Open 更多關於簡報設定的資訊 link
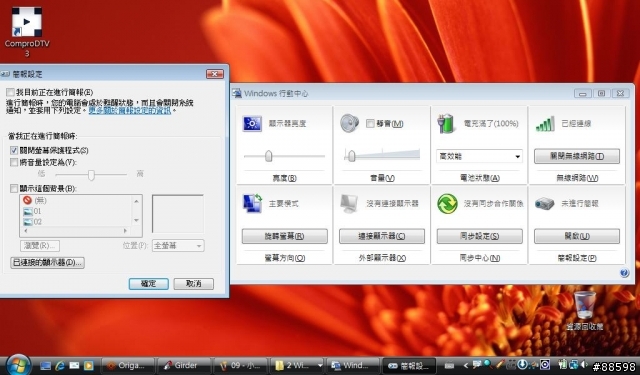The image size is (640, 375). 130,110
